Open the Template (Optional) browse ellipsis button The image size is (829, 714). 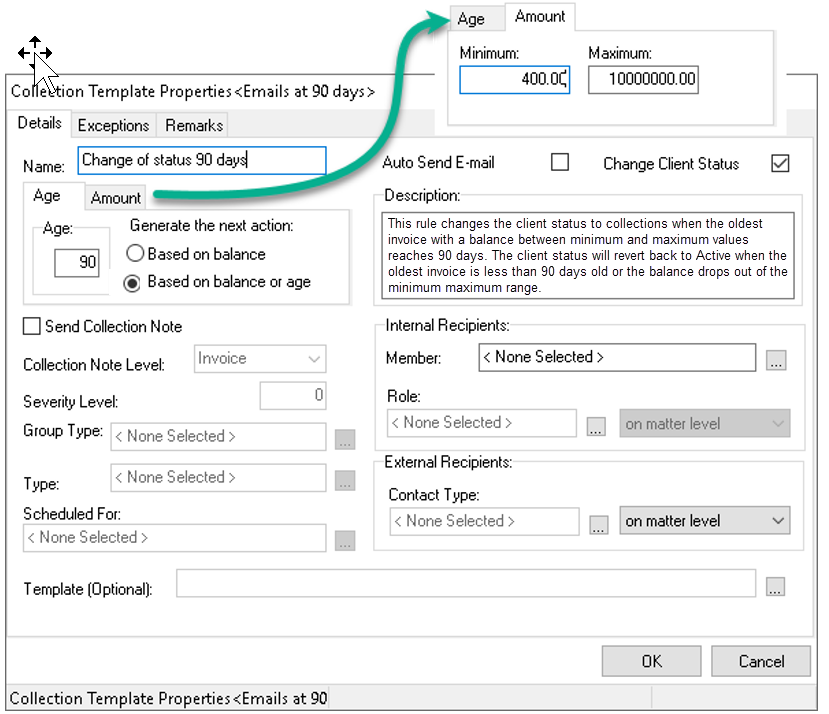pyautogui.click(x=775, y=586)
